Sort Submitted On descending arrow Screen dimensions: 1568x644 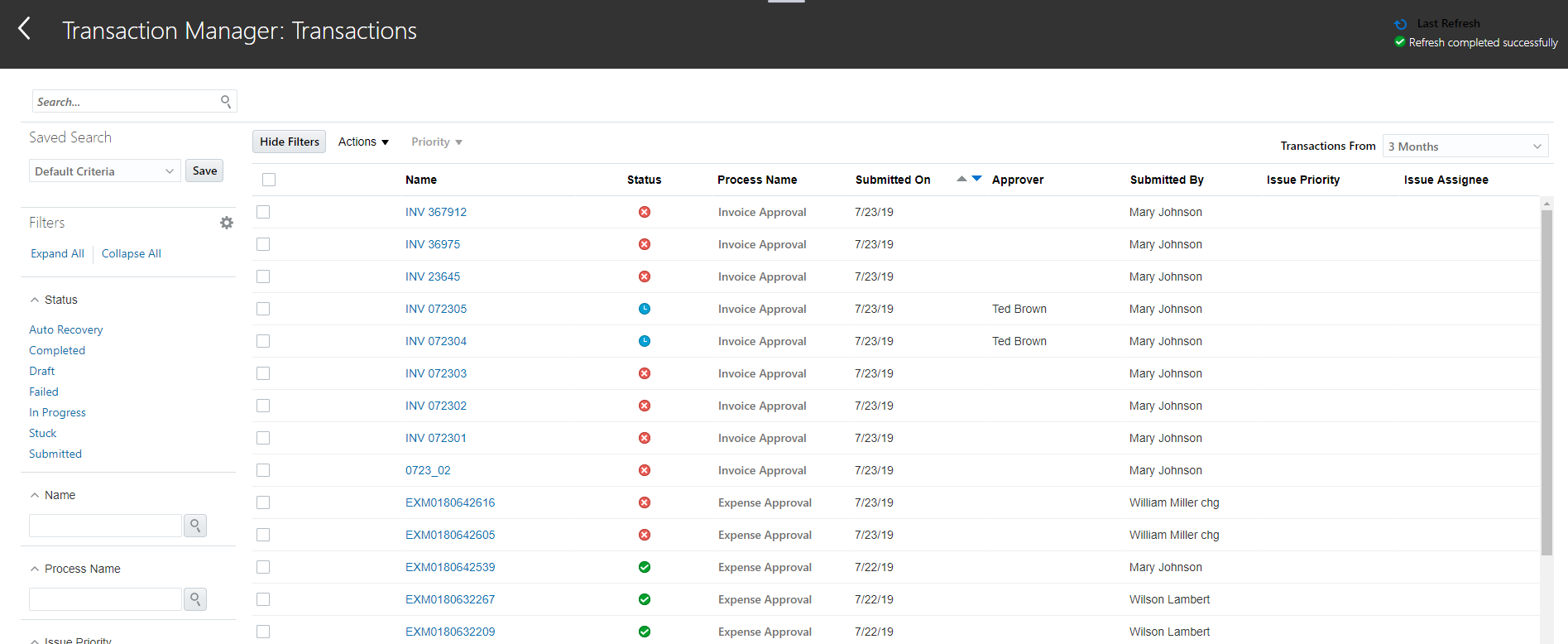click(977, 179)
